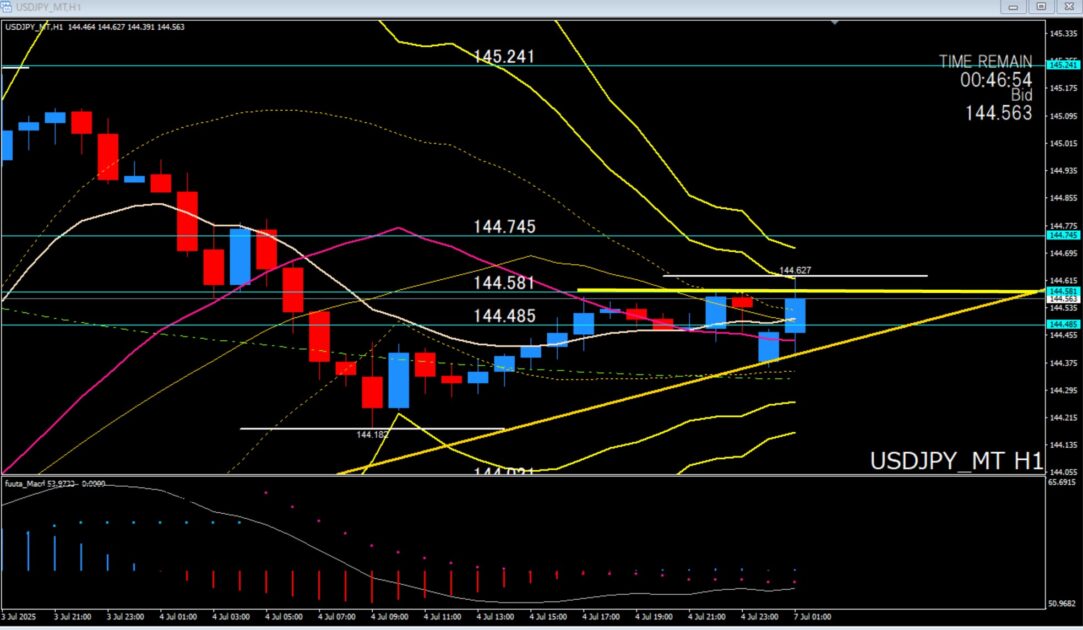Select the 144.745 level text on chart
The width and height of the screenshot is (1083, 630).
[504, 227]
